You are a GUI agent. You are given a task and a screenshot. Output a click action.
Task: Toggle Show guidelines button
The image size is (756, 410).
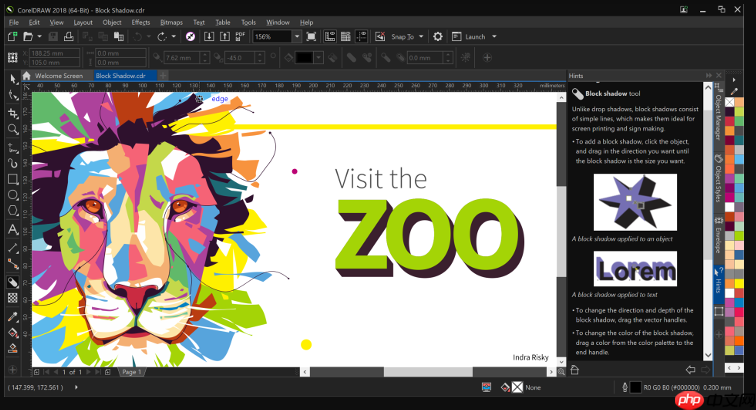pos(361,36)
